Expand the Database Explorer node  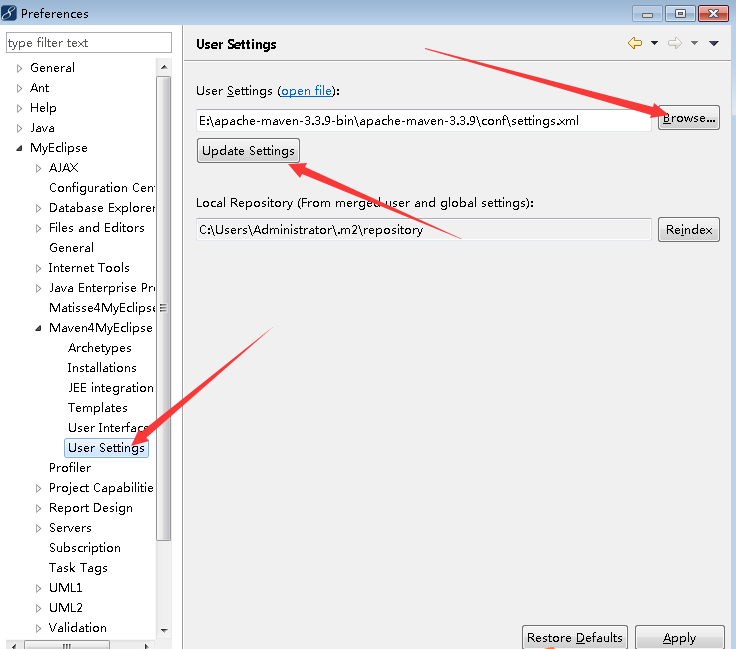tap(38, 208)
